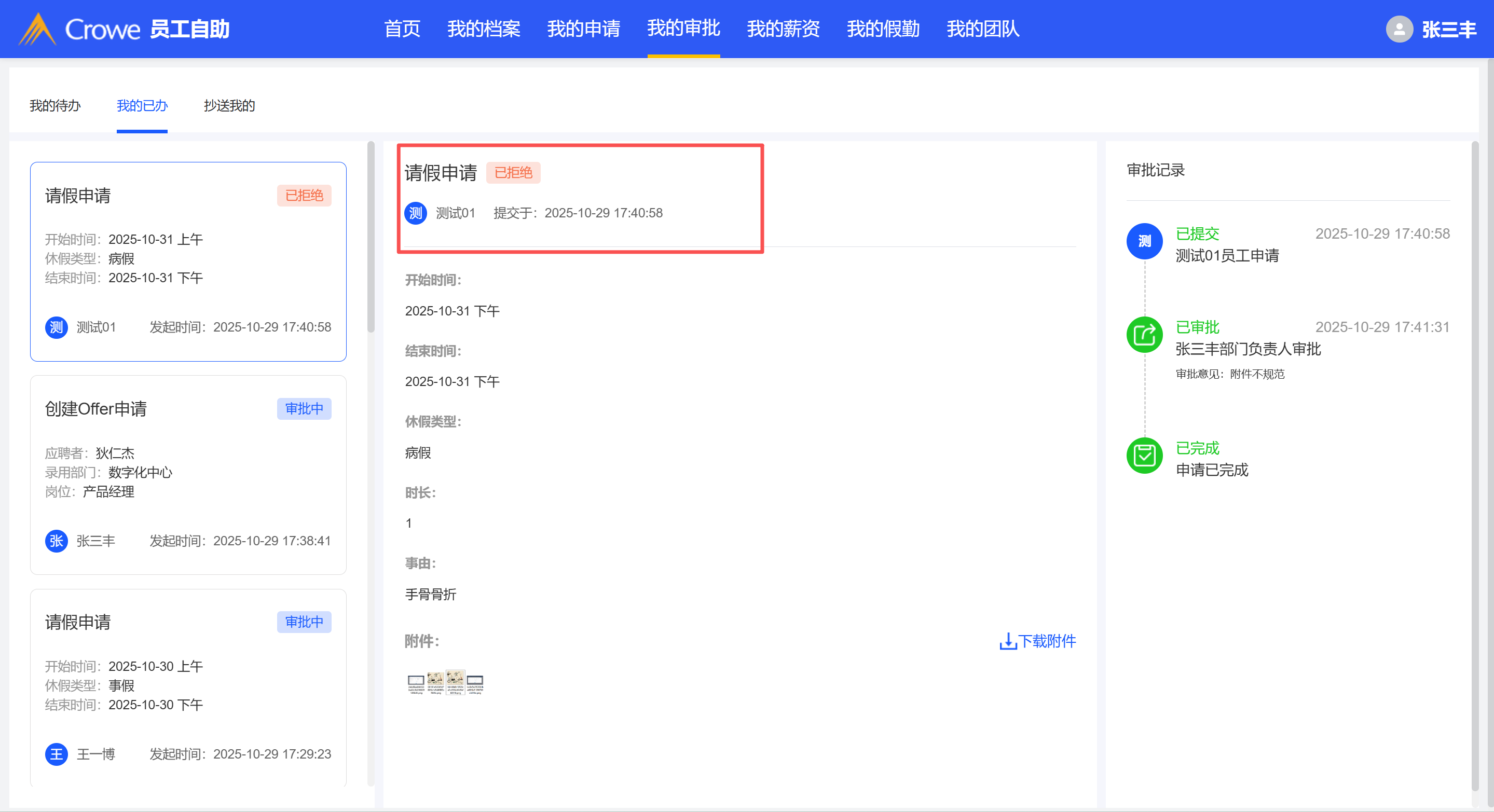
Task: Click 王一博's blue avatar circle
Action: pos(56,754)
